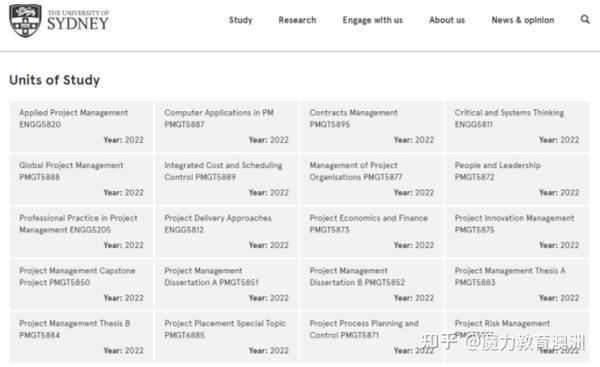The height and width of the screenshot is (367, 600).
Task: Select Global Project Management PMGT5888
Action: 82,179
